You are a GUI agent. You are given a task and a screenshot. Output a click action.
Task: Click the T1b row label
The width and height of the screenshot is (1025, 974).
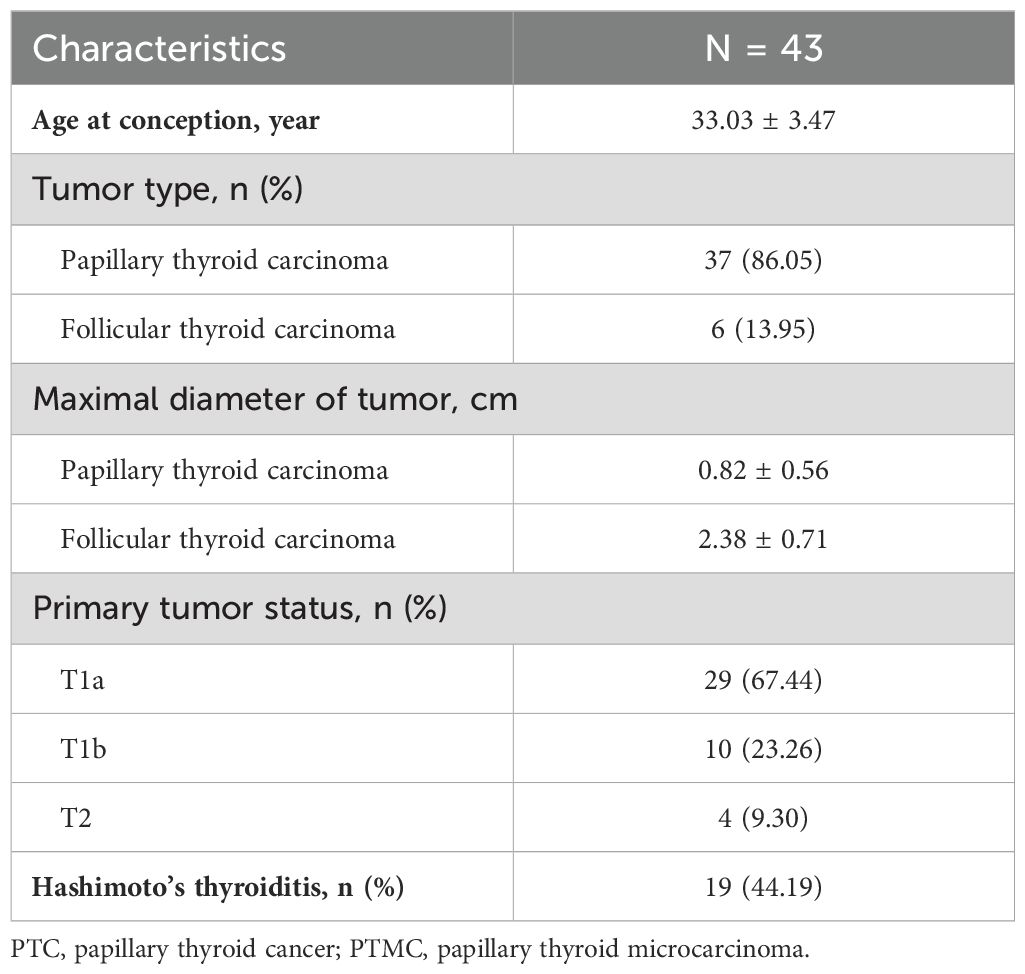pyautogui.click(x=83, y=748)
